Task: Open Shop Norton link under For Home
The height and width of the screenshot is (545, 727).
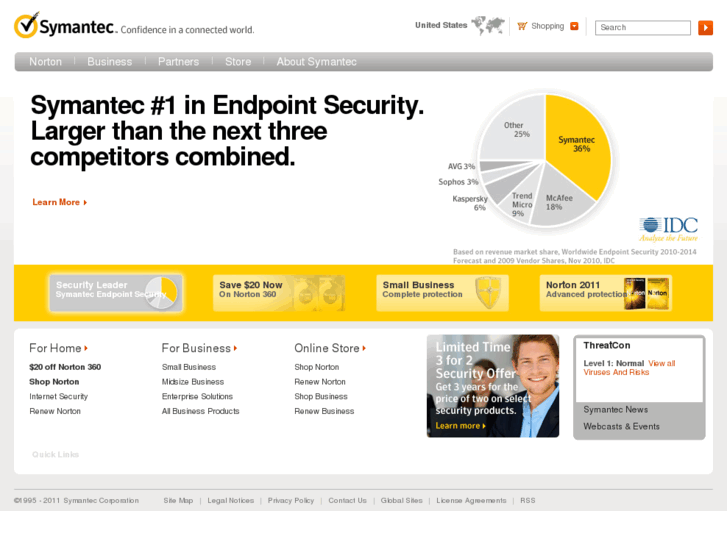Action: pyautogui.click(x=54, y=382)
